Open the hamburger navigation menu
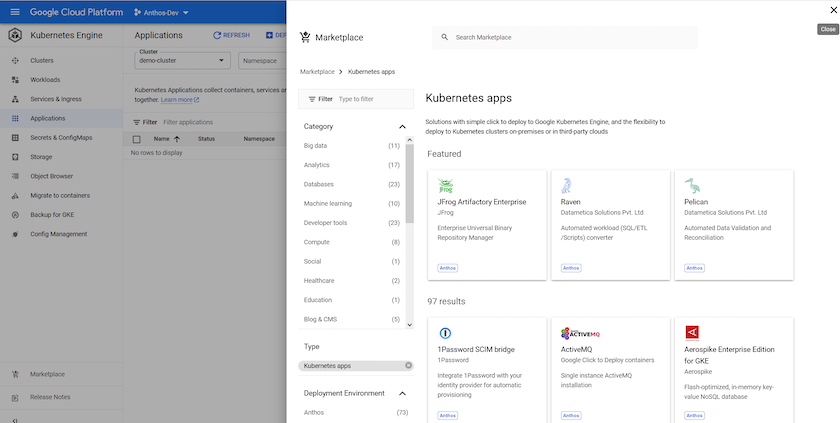Image resolution: width=840 pixels, height=423 pixels. 14,11
